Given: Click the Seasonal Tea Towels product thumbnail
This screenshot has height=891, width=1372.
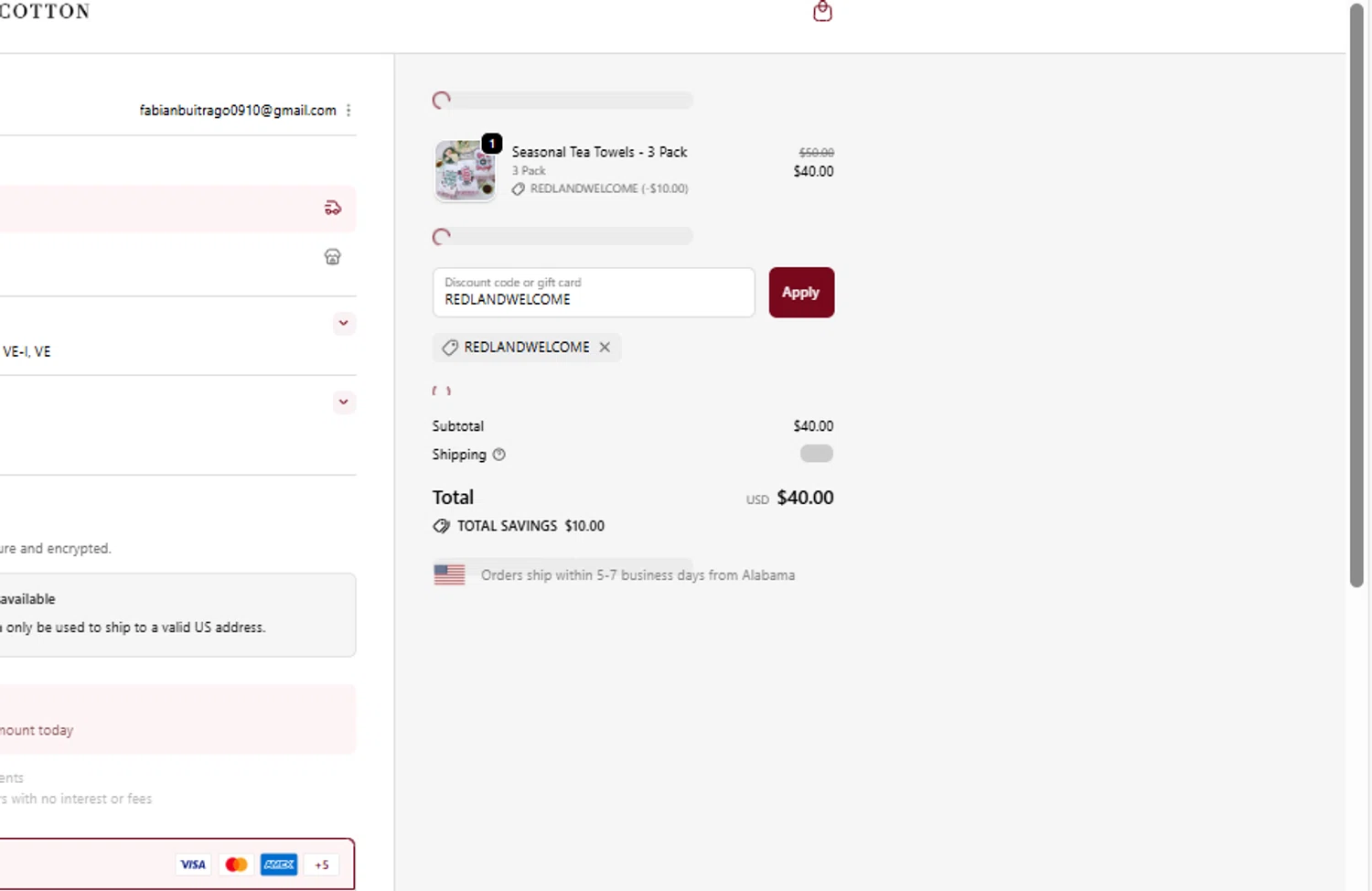Looking at the screenshot, I should pyautogui.click(x=465, y=170).
